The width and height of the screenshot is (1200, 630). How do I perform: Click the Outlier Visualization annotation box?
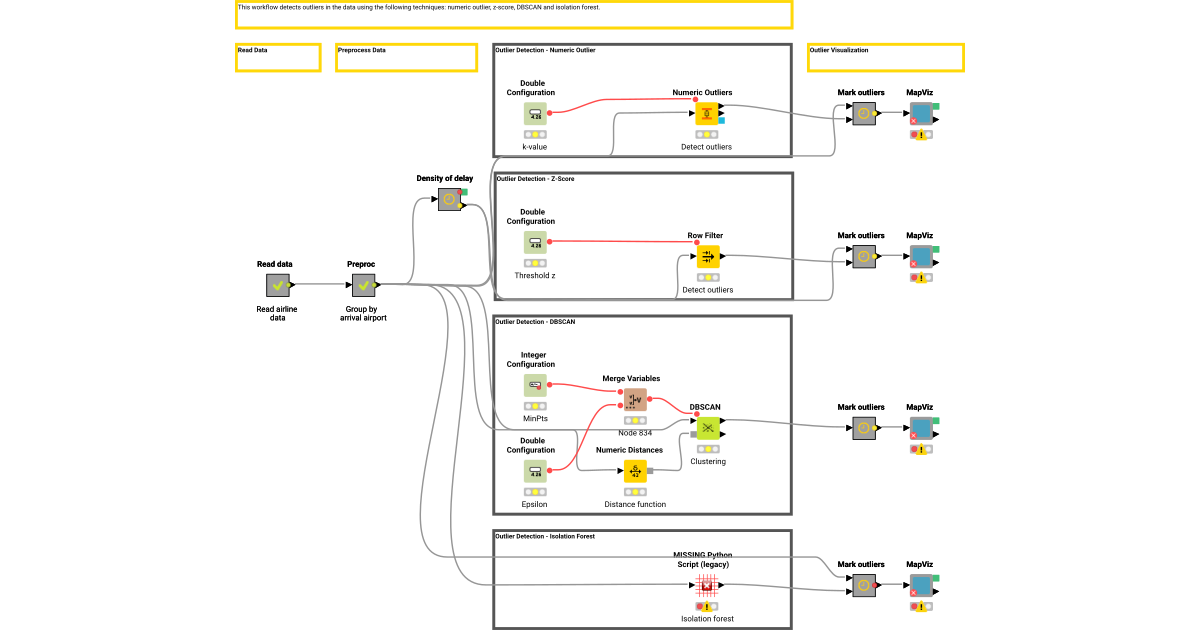(x=885, y=57)
